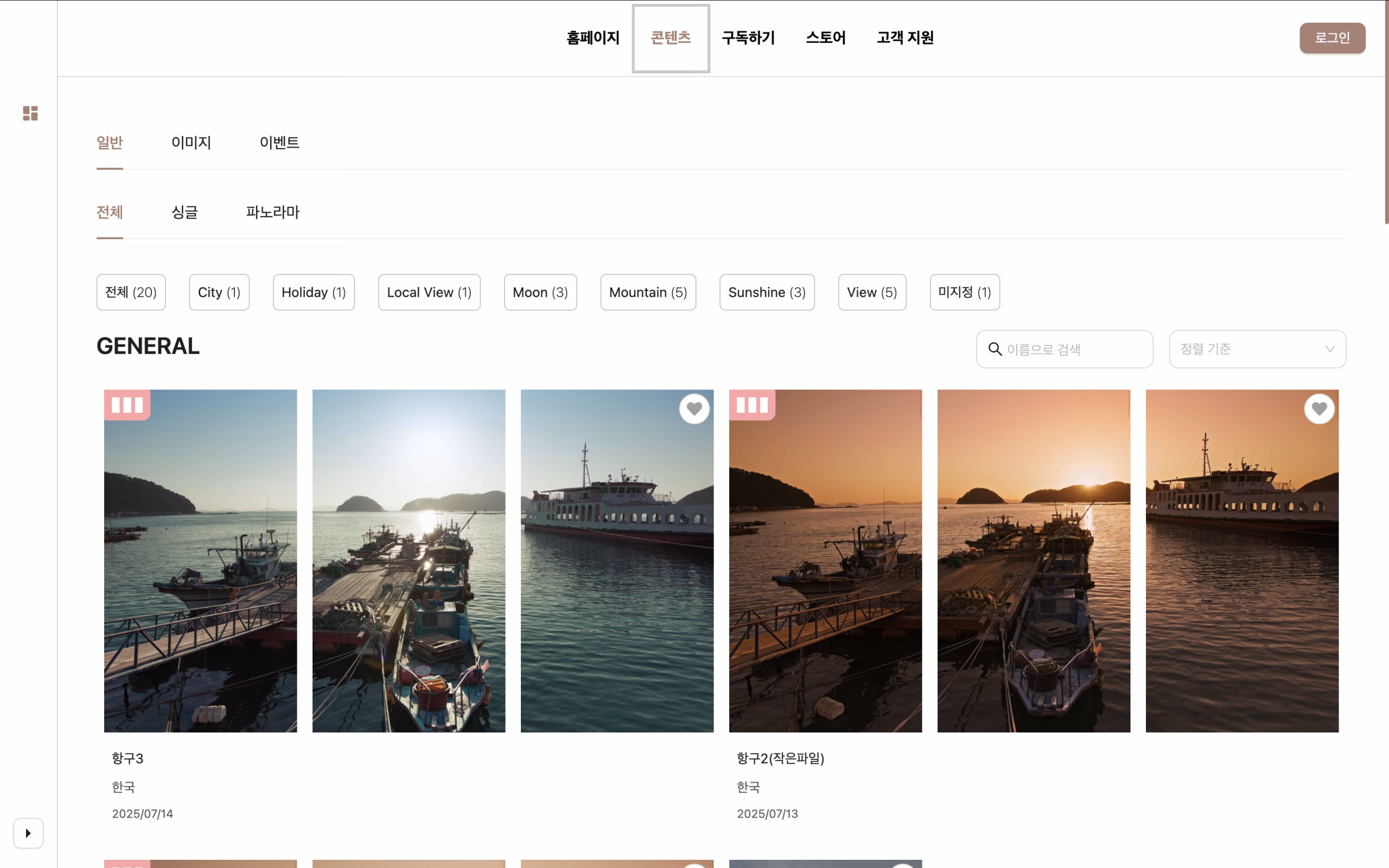This screenshot has height=868, width=1389.
Task: Filter by Sunshine (3) category
Action: 767,292
